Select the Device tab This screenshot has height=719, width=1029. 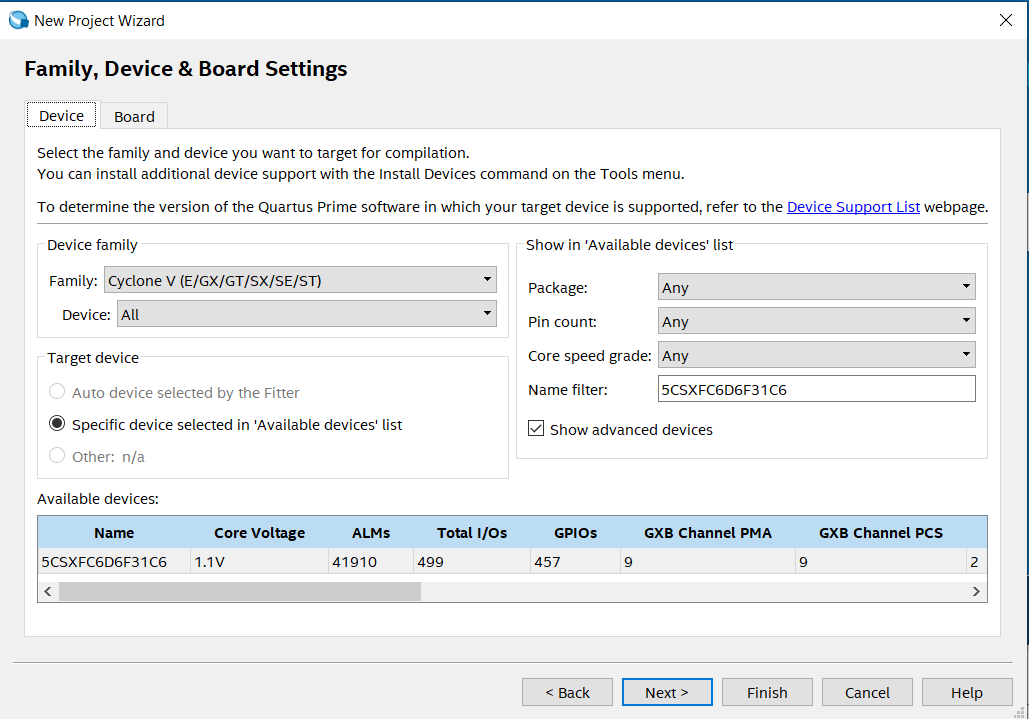(62, 116)
